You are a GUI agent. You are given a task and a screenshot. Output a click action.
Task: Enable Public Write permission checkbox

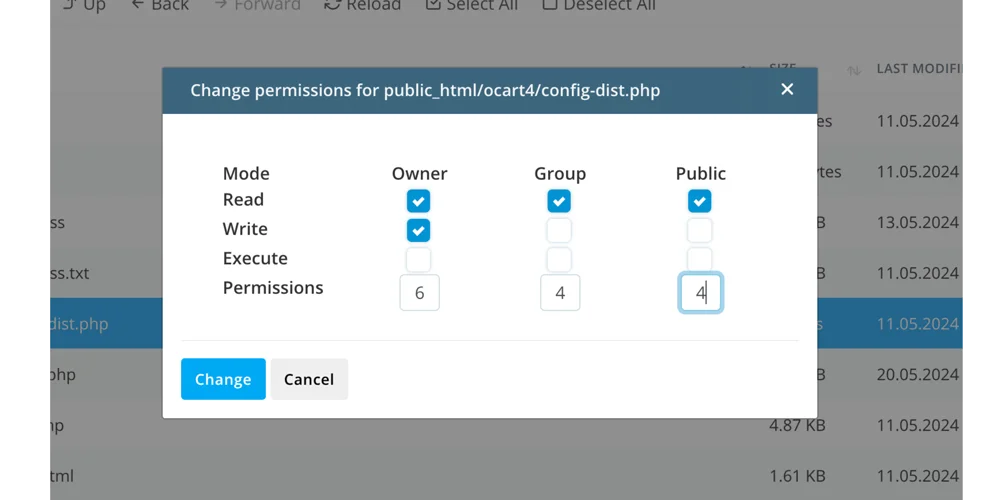coord(700,230)
